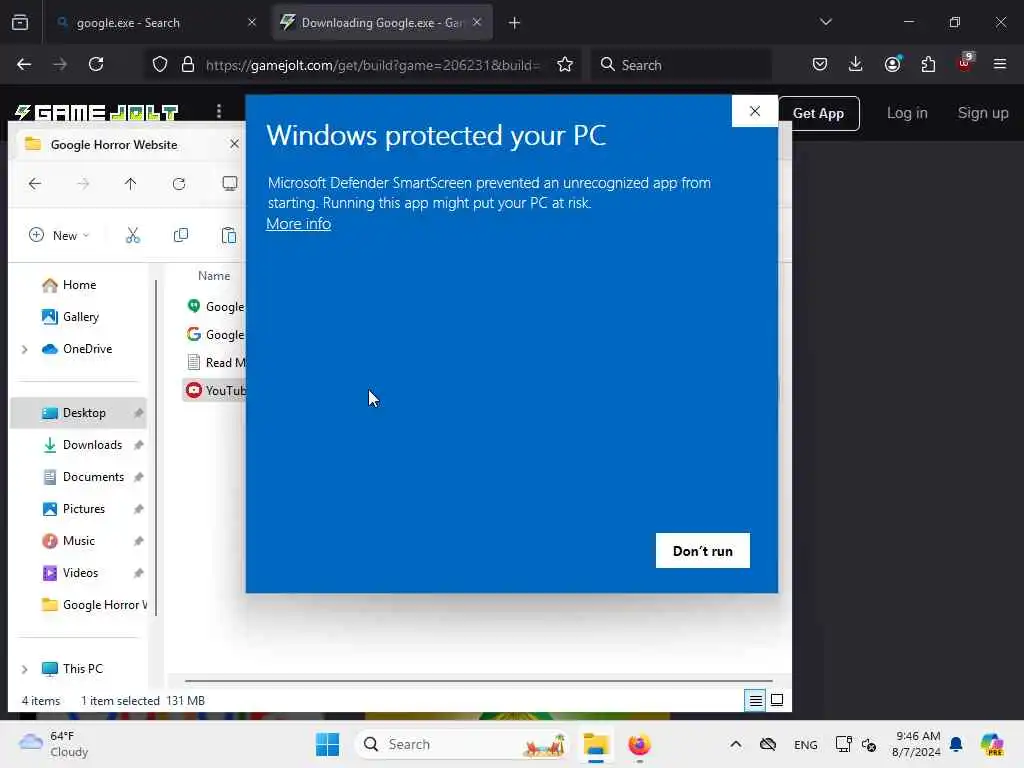Open File Explorer from taskbar
Screen dimensions: 1024x768
point(596,744)
